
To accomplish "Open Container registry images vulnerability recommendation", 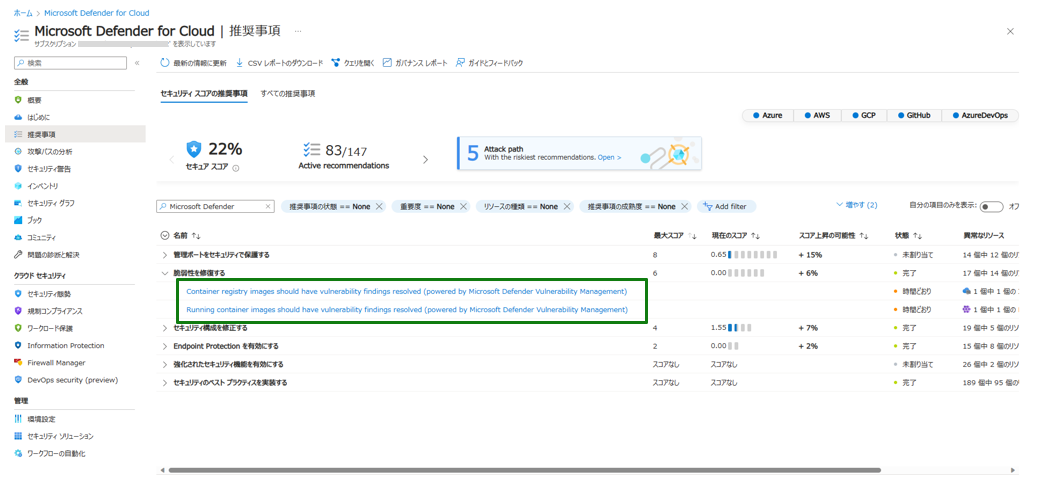I will (x=407, y=292).
